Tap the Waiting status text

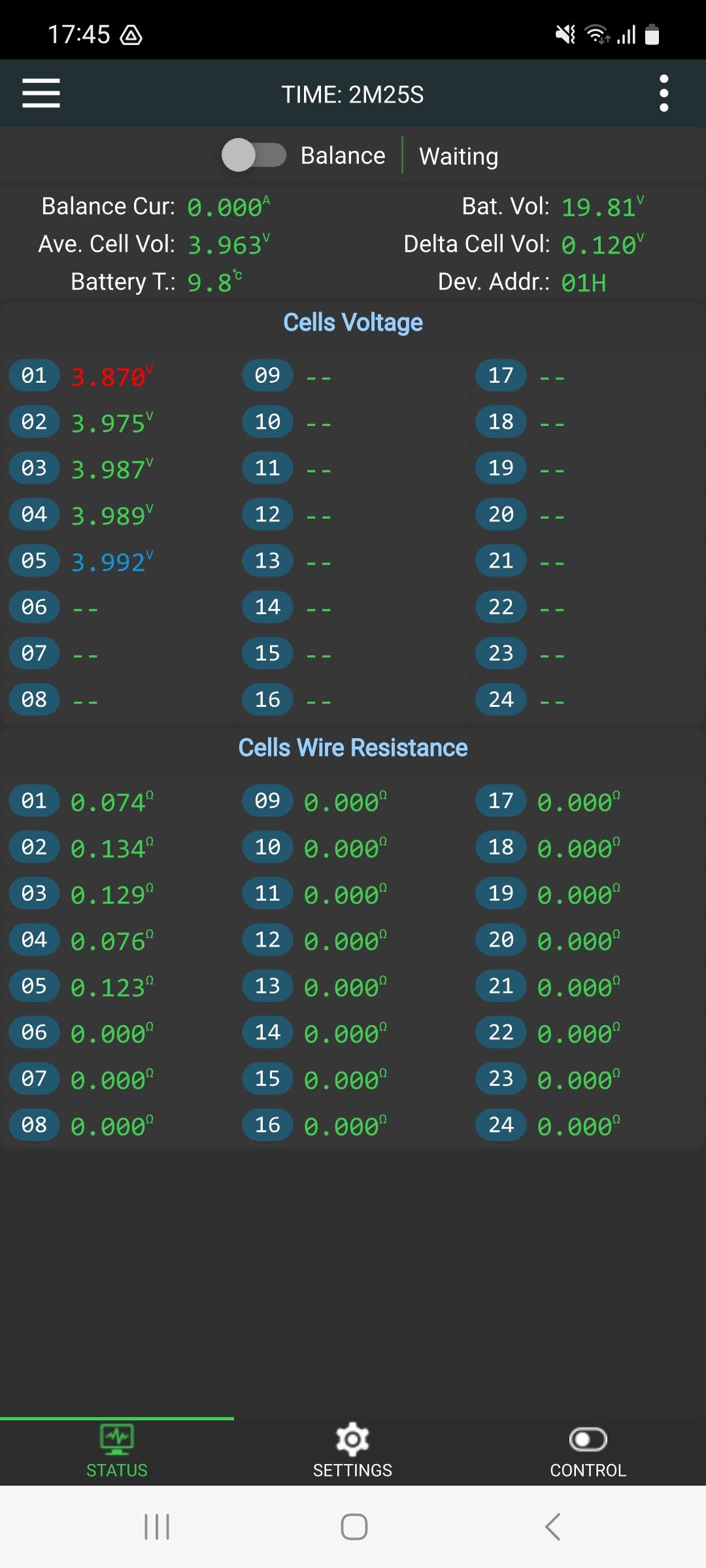click(x=458, y=156)
